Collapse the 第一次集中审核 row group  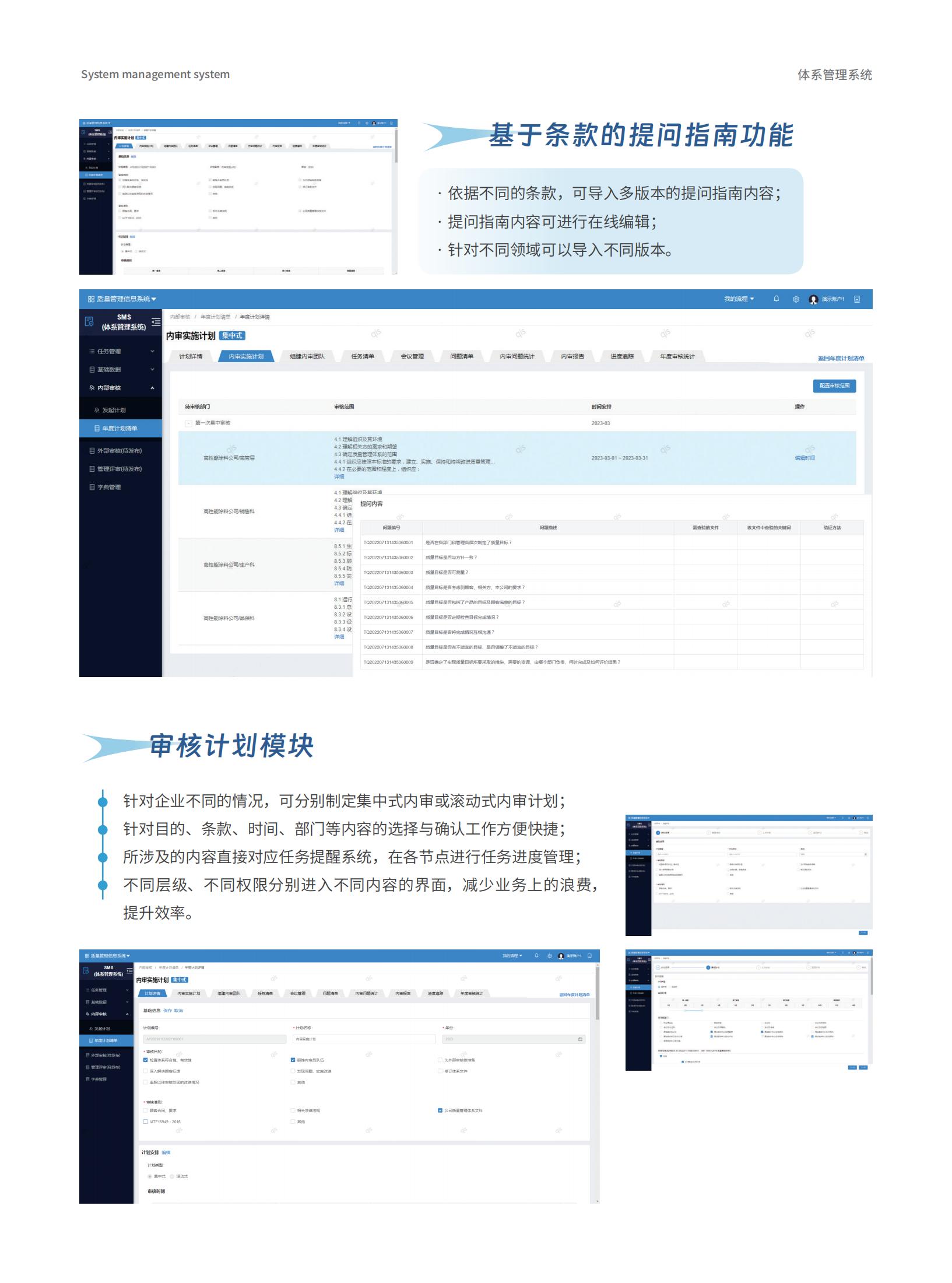(188, 423)
